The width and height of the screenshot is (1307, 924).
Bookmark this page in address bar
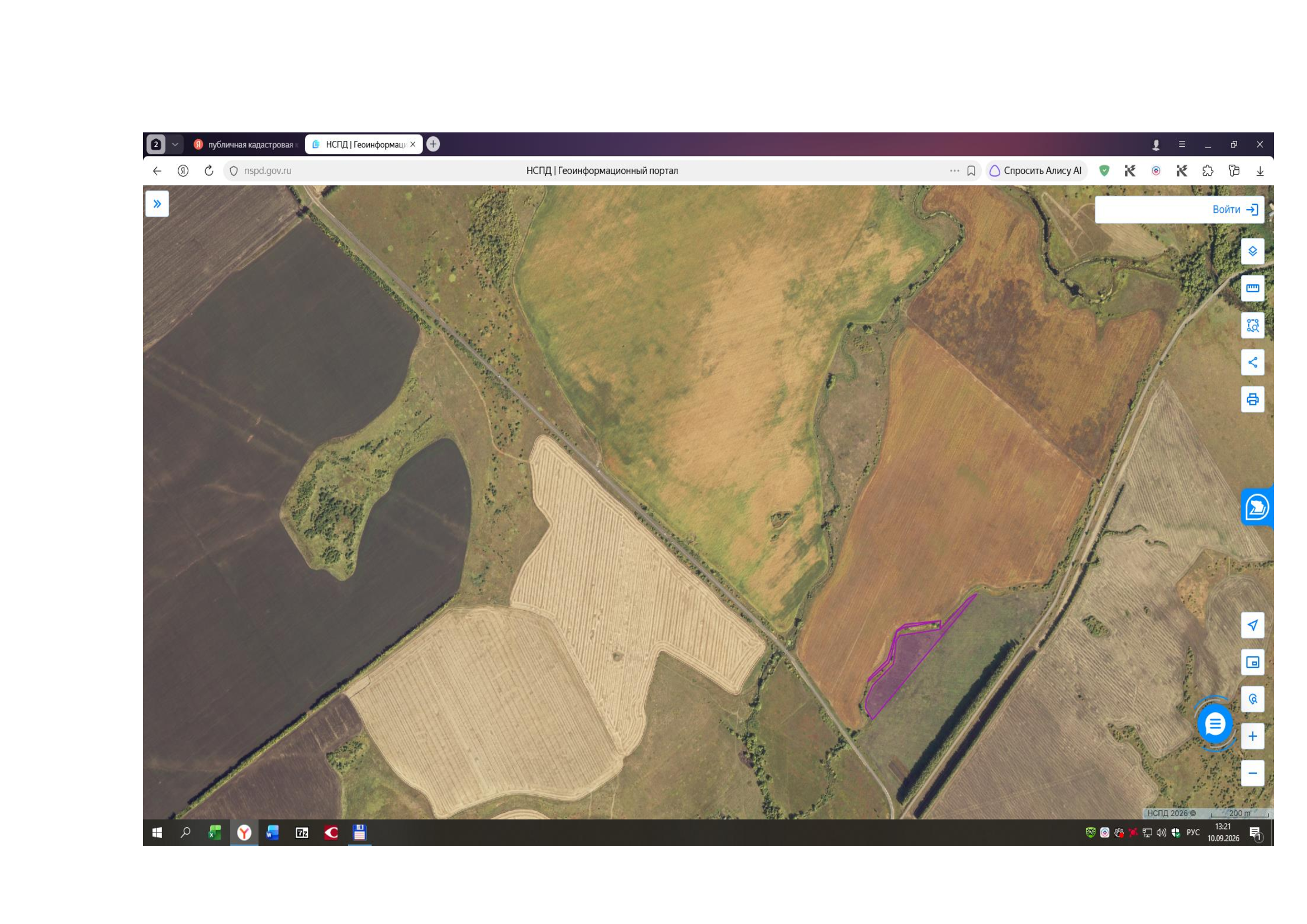[x=971, y=171]
